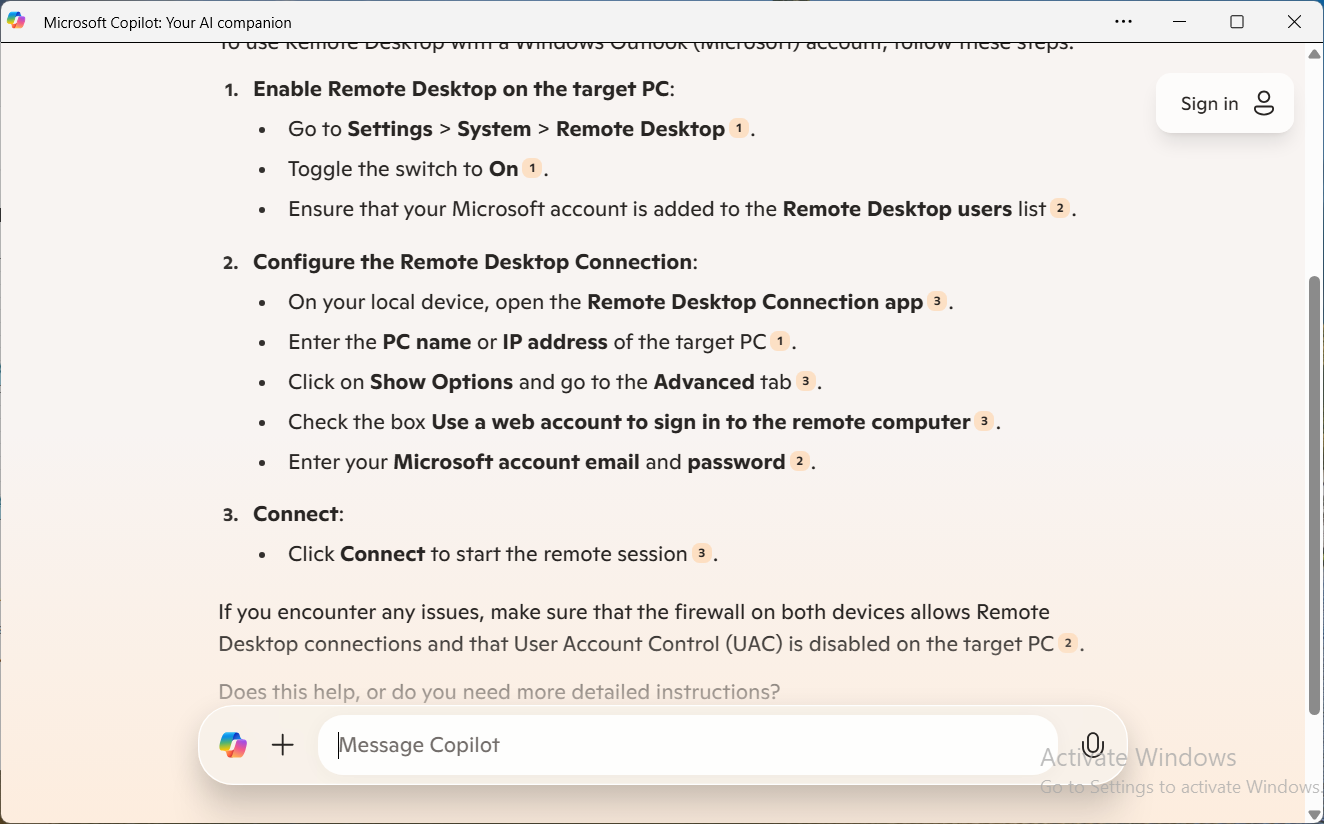Click the Sign in button
Screen dimensions: 1324x824
click(1209, 103)
